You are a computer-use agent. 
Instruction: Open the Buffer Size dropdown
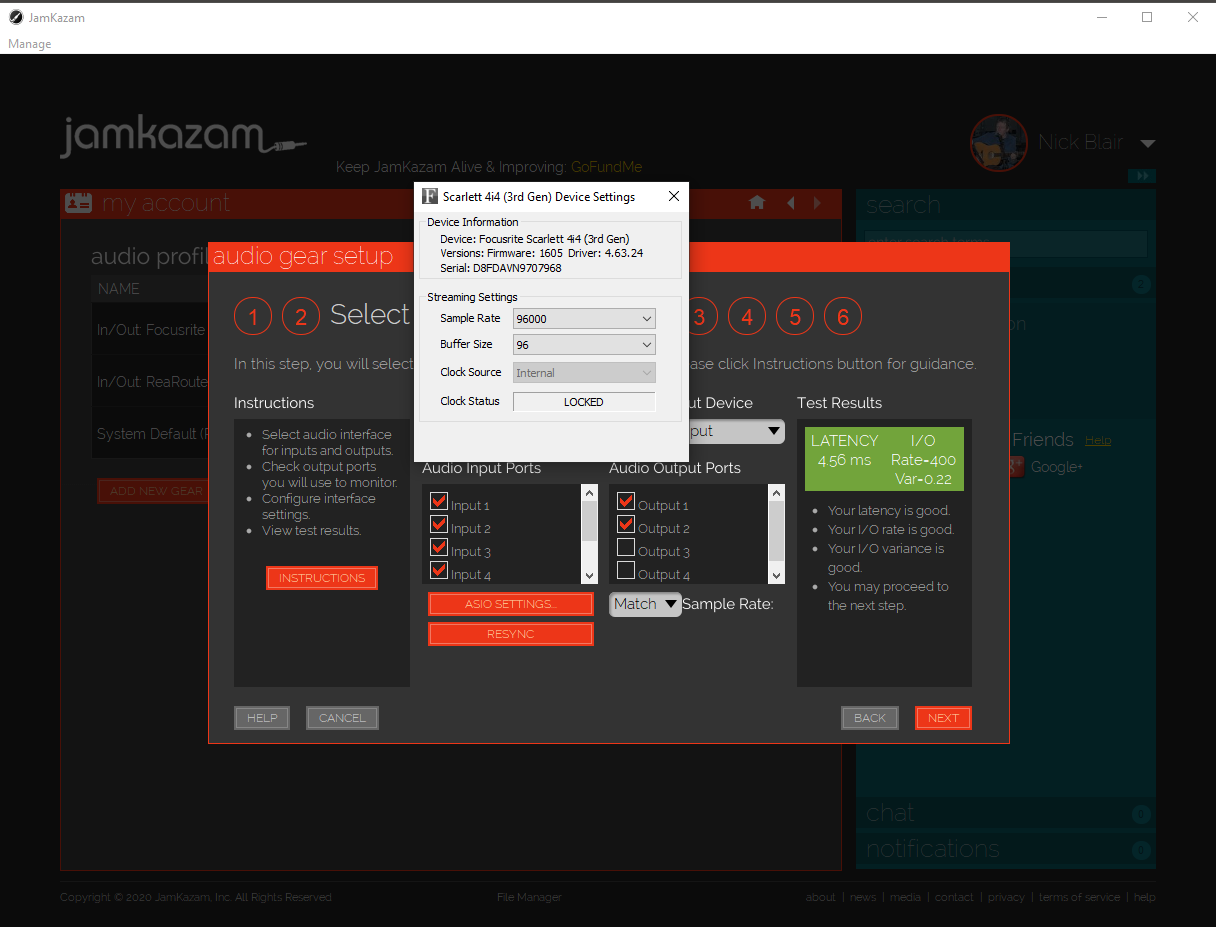584,345
